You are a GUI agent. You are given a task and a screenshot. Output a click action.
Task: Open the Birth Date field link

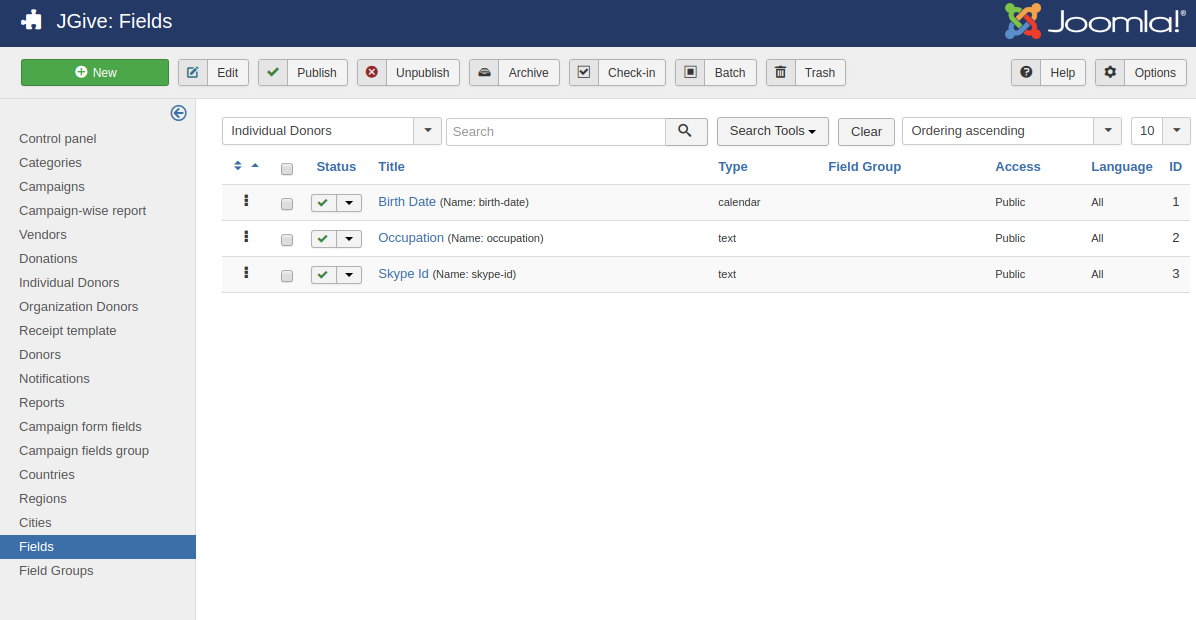click(407, 202)
